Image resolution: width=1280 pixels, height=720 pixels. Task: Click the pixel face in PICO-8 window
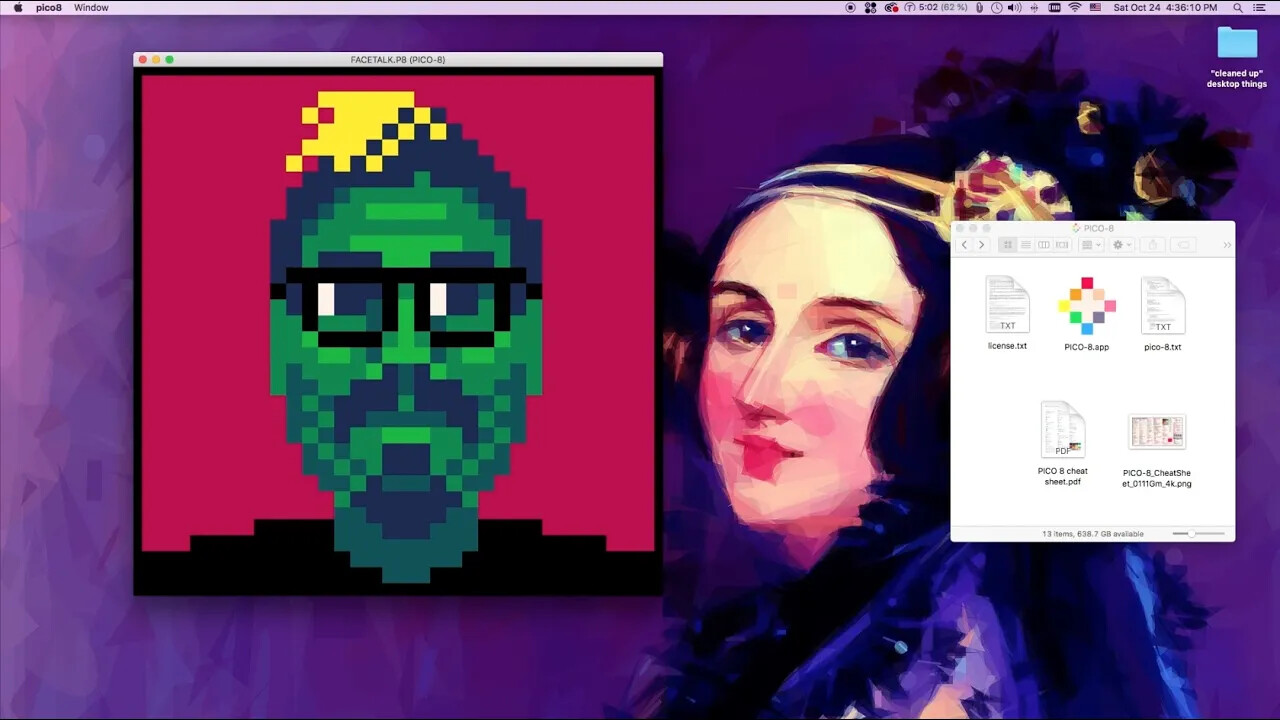coord(406,337)
